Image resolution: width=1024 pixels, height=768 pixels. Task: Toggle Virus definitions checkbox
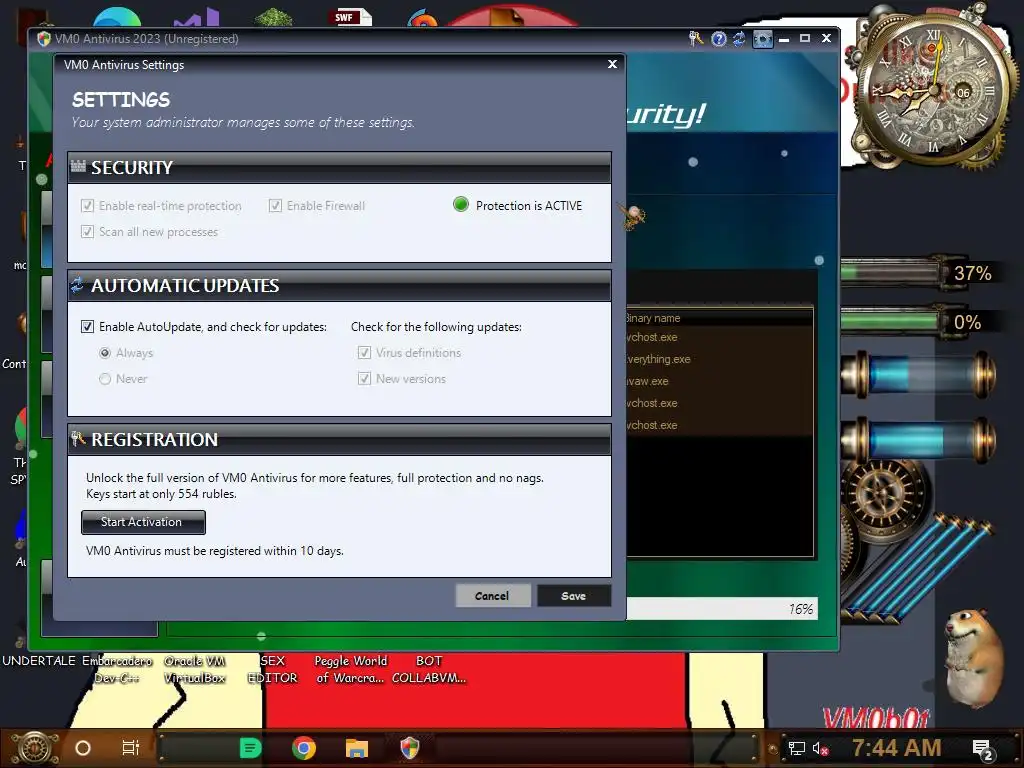pyautogui.click(x=364, y=353)
